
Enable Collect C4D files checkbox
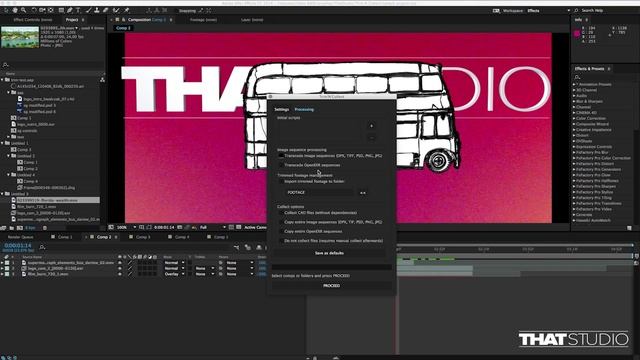[281, 213]
